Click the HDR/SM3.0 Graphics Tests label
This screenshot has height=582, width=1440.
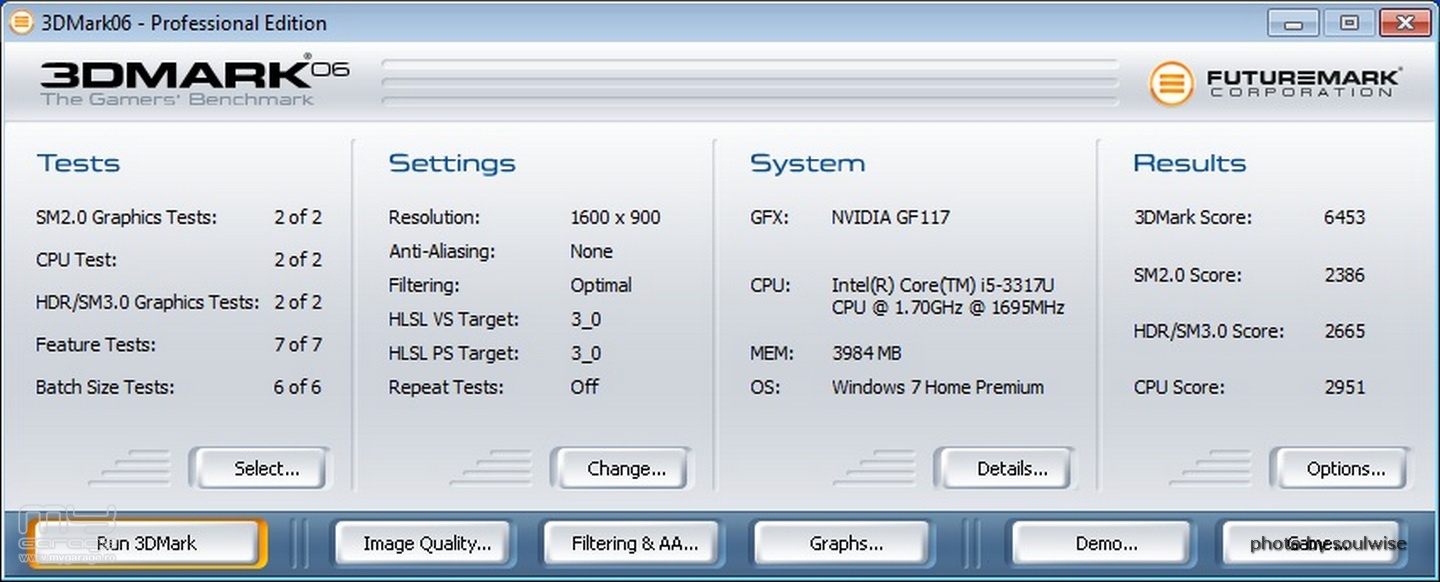(147, 302)
